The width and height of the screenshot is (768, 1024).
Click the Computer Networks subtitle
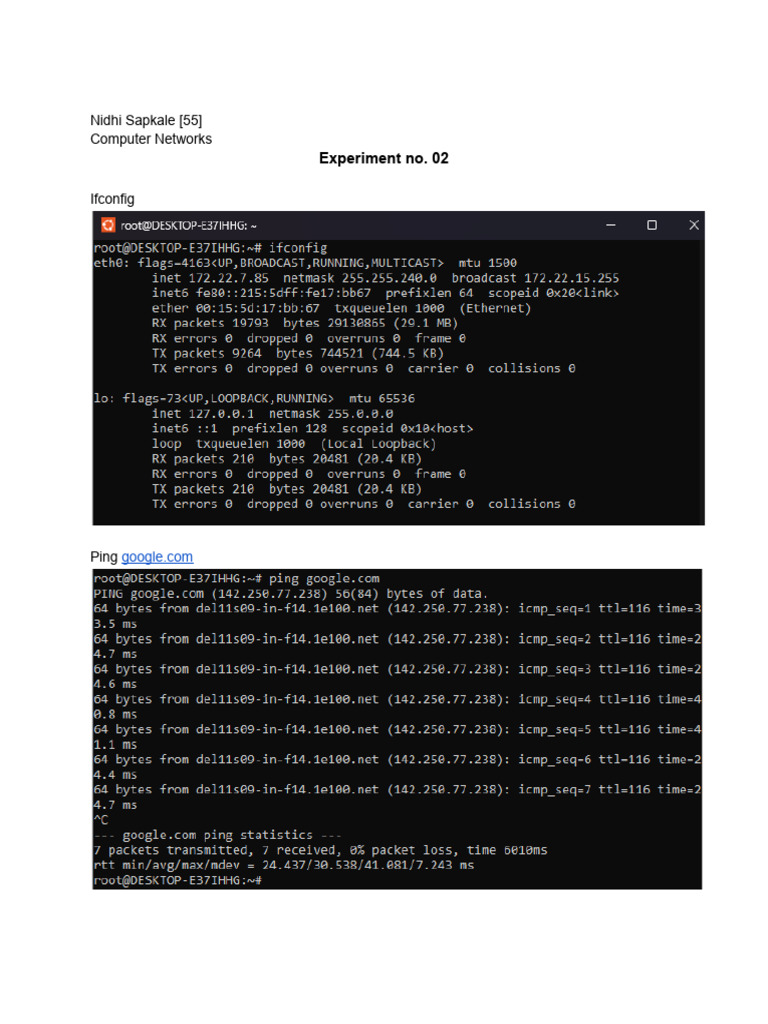[x=151, y=139]
